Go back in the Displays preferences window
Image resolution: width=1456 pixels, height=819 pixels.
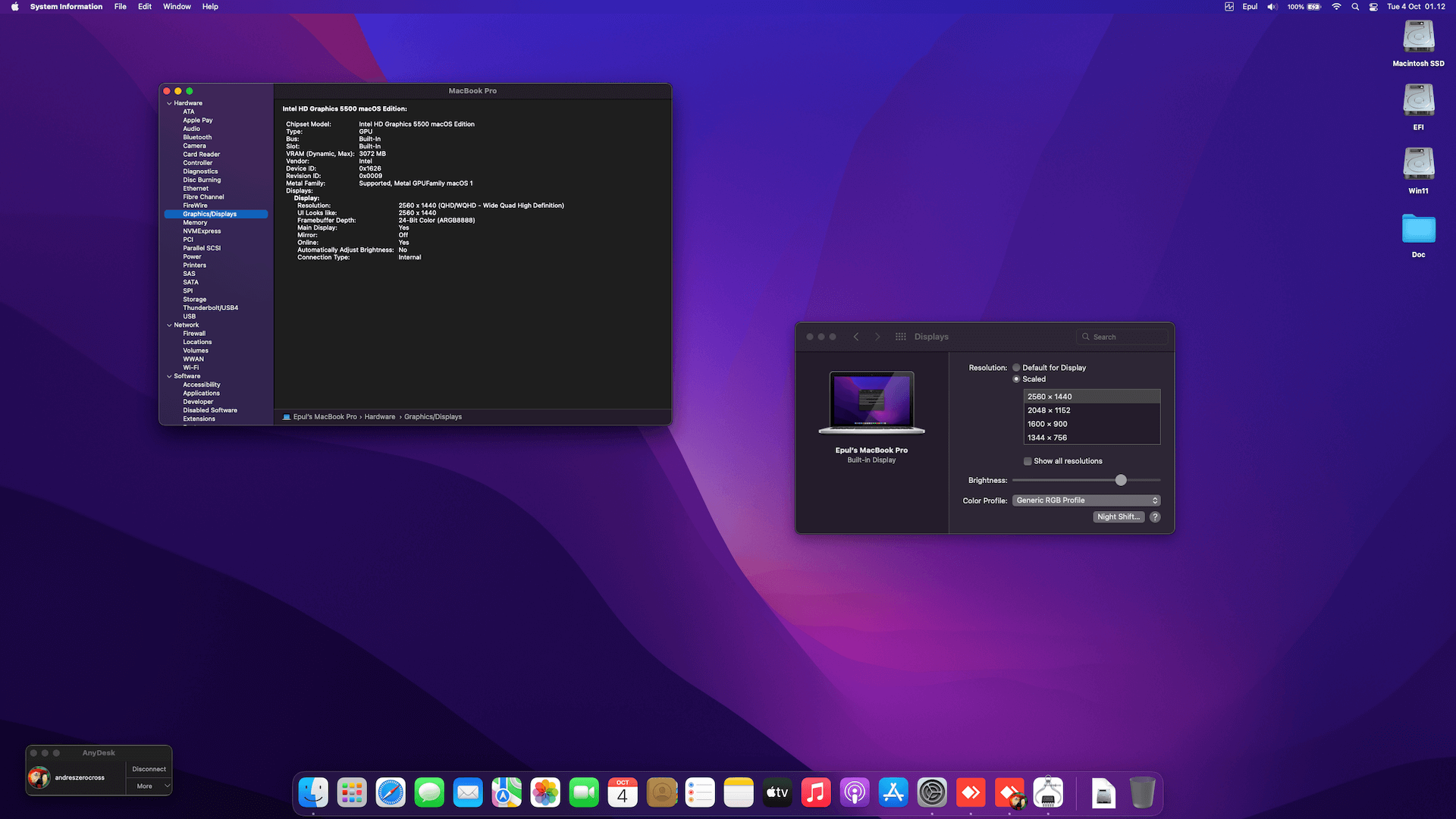tap(856, 337)
